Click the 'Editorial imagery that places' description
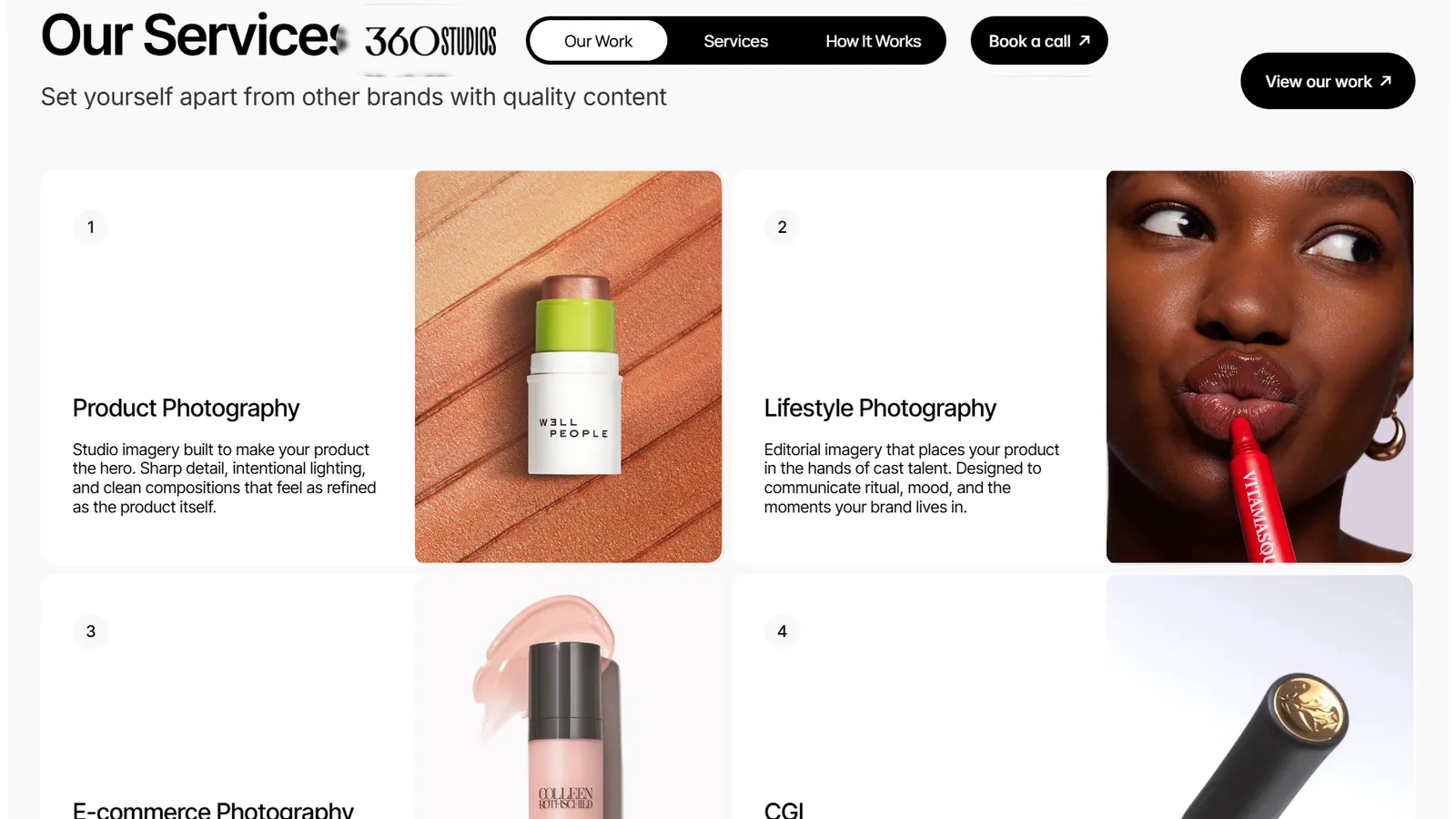1456x819 pixels. click(912, 478)
